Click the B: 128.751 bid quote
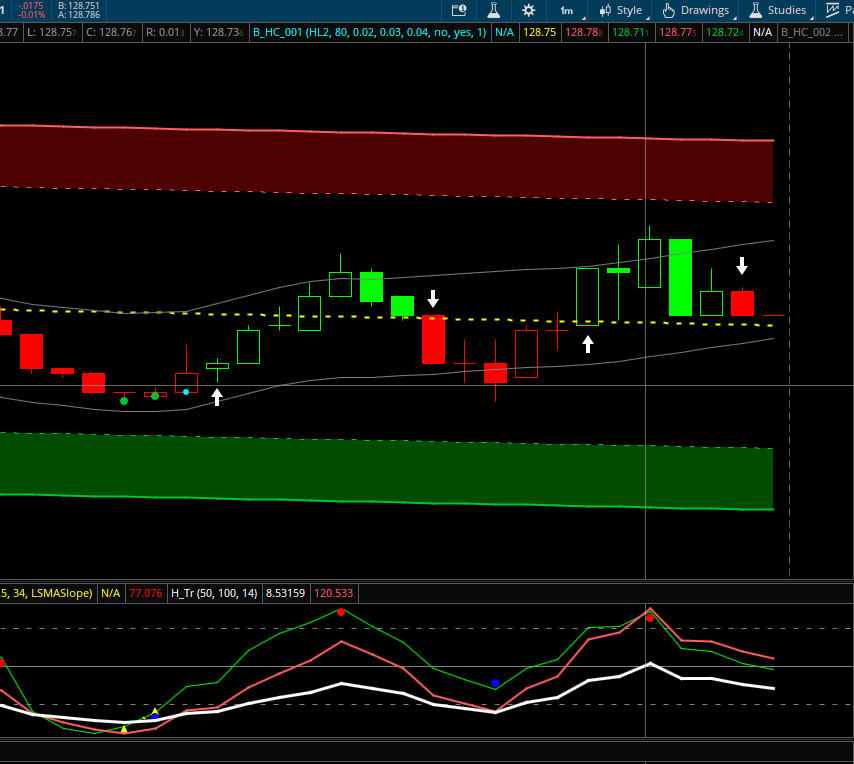The image size is (854, 764). pos(79,5)
